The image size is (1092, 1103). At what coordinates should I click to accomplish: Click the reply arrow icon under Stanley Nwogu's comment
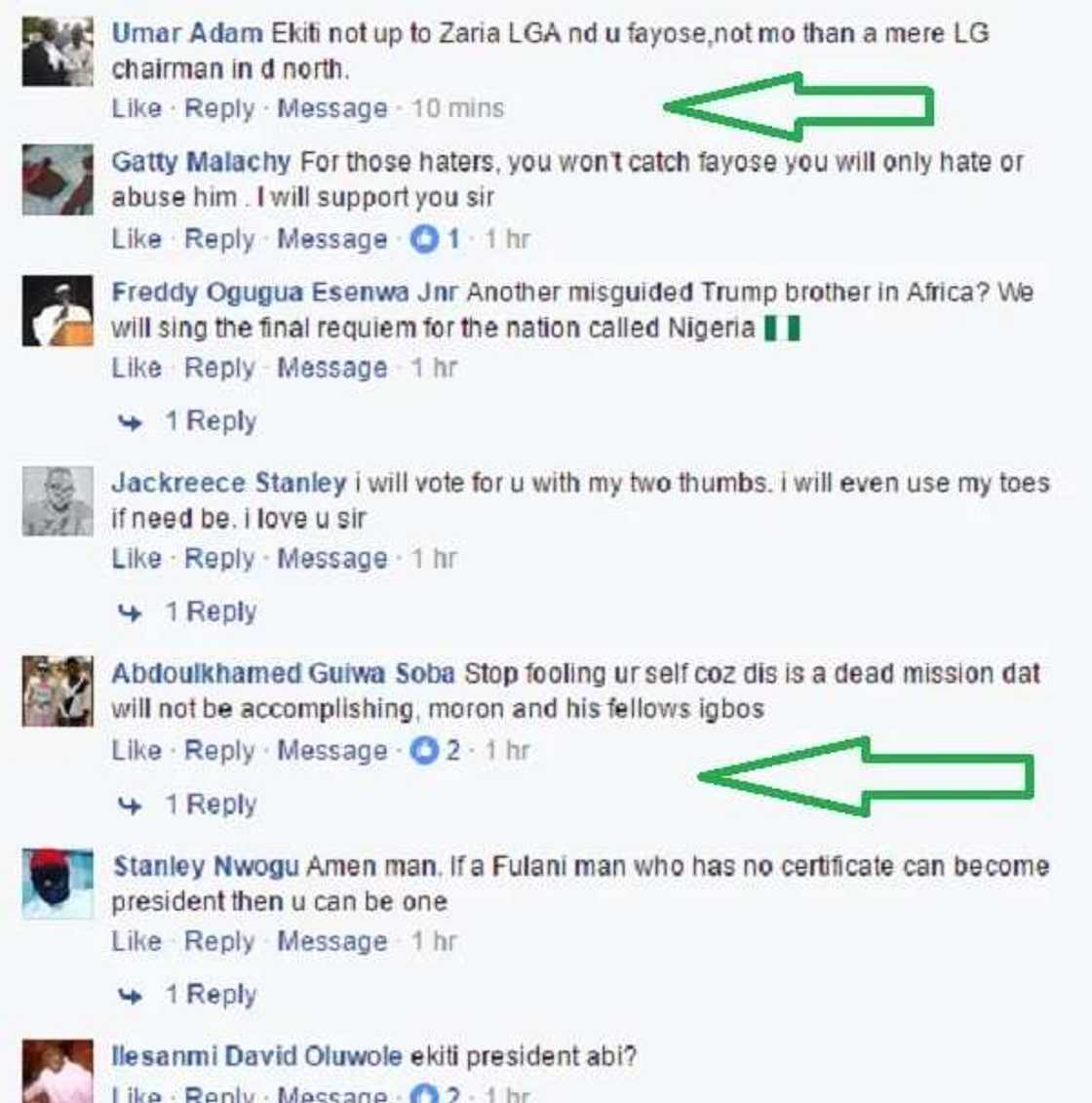tap(130, 996)
